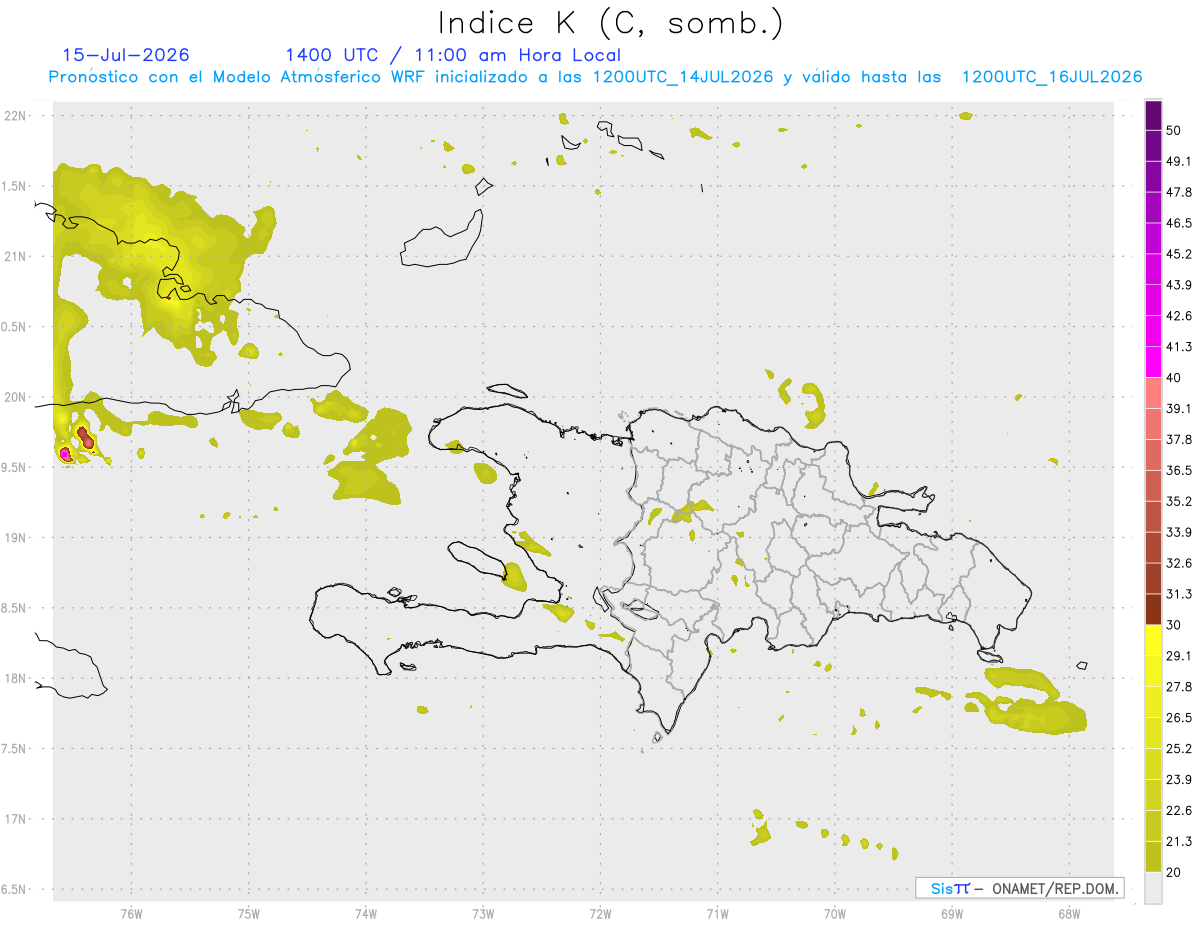
Task: Click "1400 UTC / 11:00 am Hora Local"
Action: (x=453, y=56)
